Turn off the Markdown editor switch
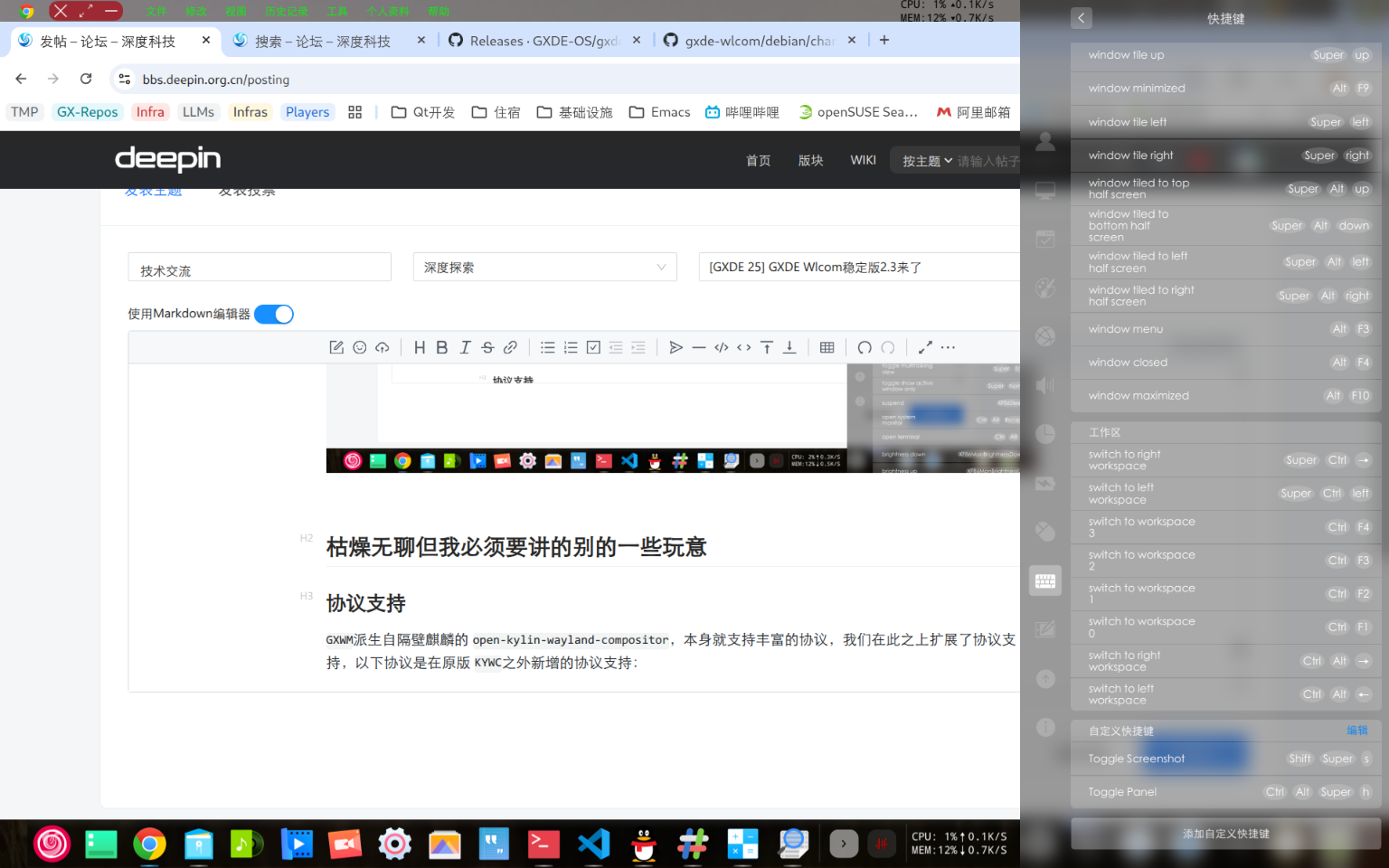The height and width of the screenshot is (868, 1389). [274, 314]
